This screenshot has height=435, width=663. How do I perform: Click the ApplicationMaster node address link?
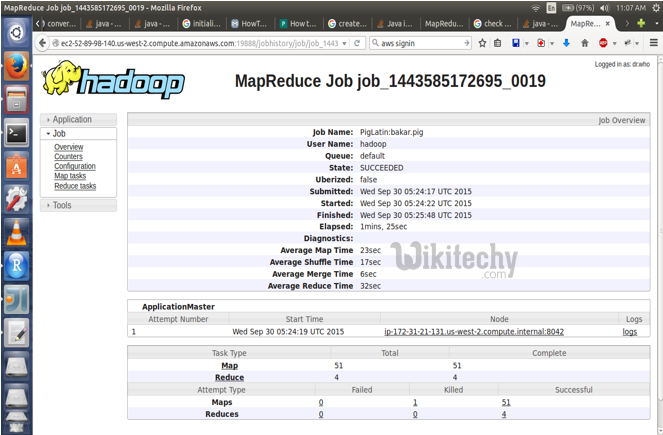pyautogui.click(x=474, y=331)
